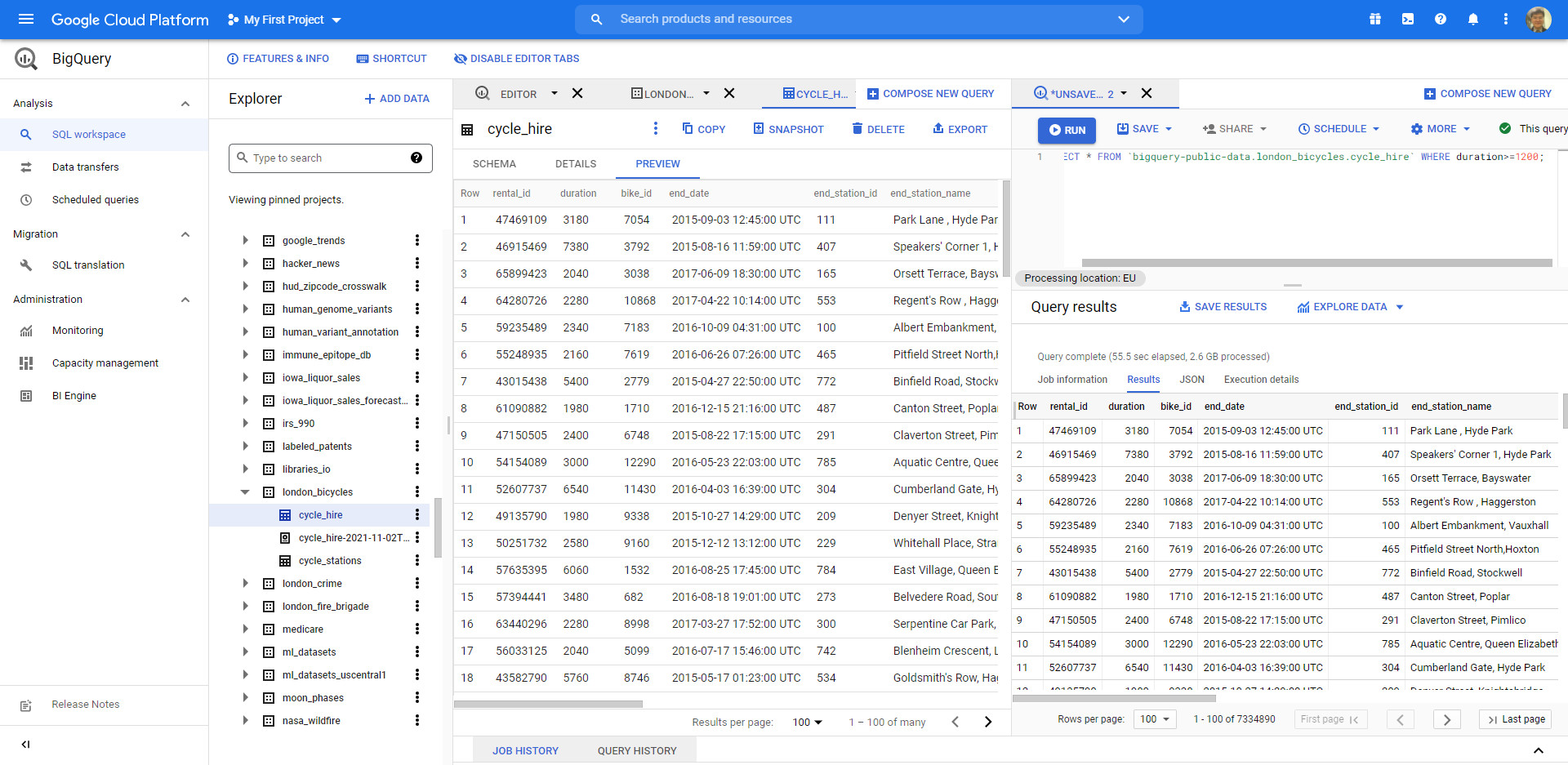Image resolution: width=1568 pixels, height=765 pixels.
Task: Collapse the london_bicycles dataset
Action: [x=245, y=491]
